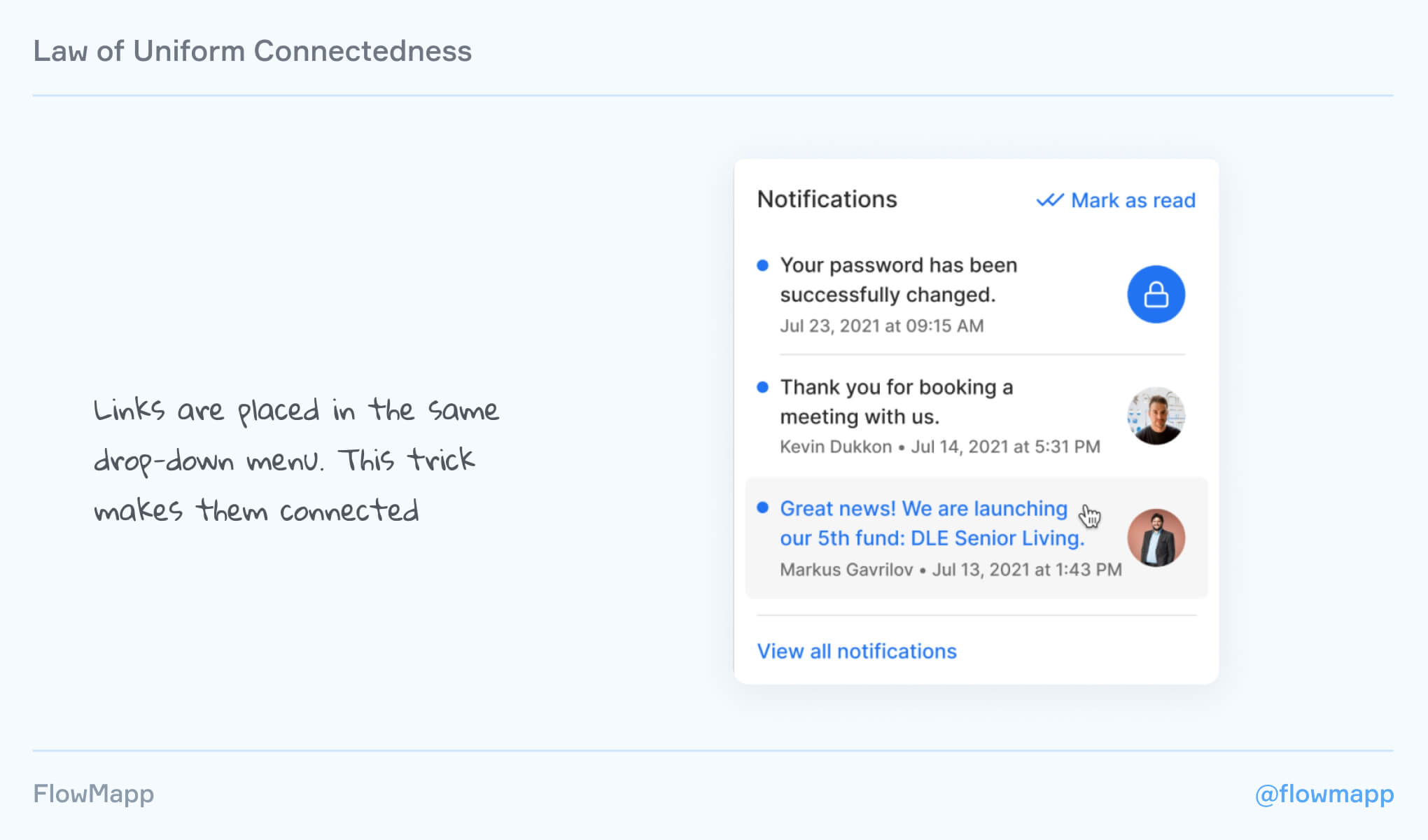The image size is (1428, 840).
Task: Click the double-checkmark icon beside Mark as read
Action: (1049, 200)
